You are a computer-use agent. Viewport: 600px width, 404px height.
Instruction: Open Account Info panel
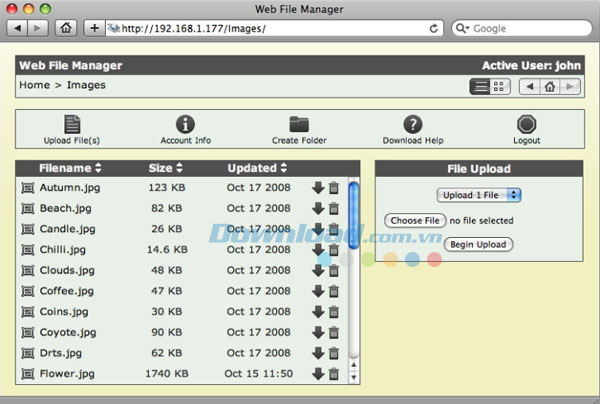pos(185,124)
